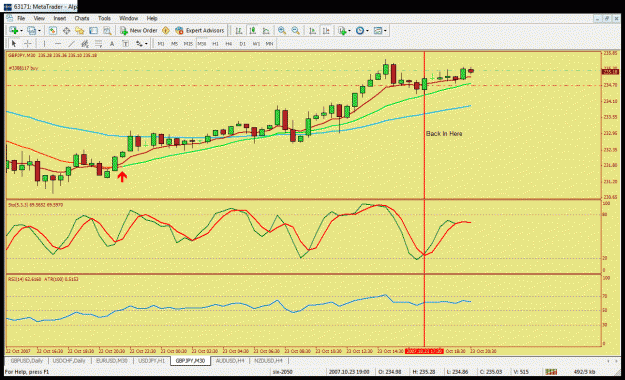The width and height of the screenshot is (625, 380).
Task: Open the View menu
Action: (39, 18)
